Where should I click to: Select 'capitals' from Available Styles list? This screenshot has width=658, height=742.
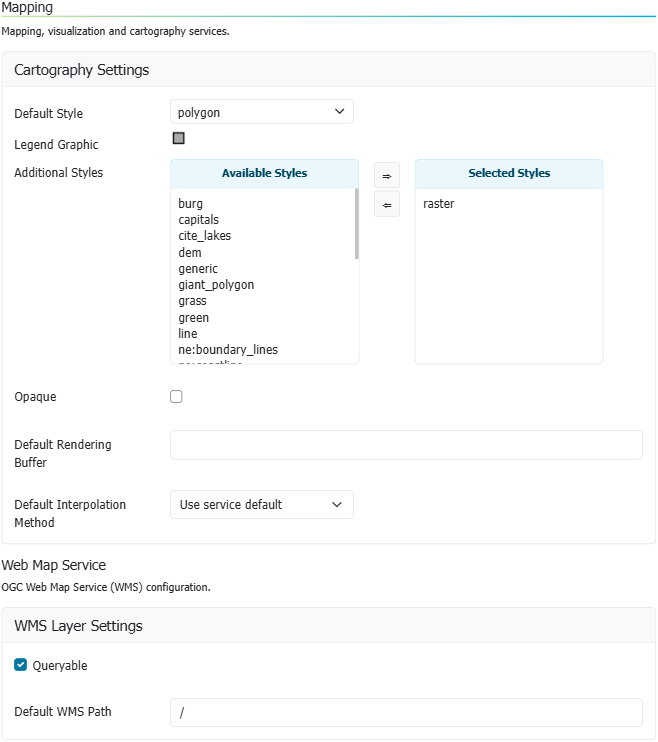click(x=199, y=220)
